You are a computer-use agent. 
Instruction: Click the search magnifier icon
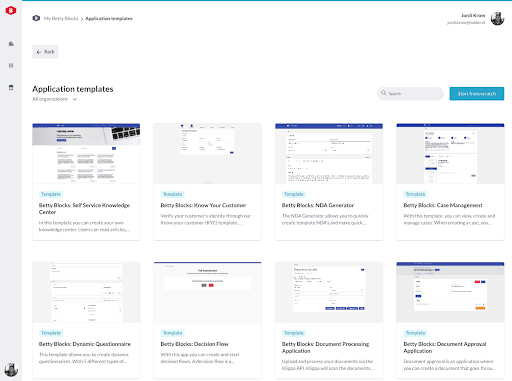tap(384, 93)
